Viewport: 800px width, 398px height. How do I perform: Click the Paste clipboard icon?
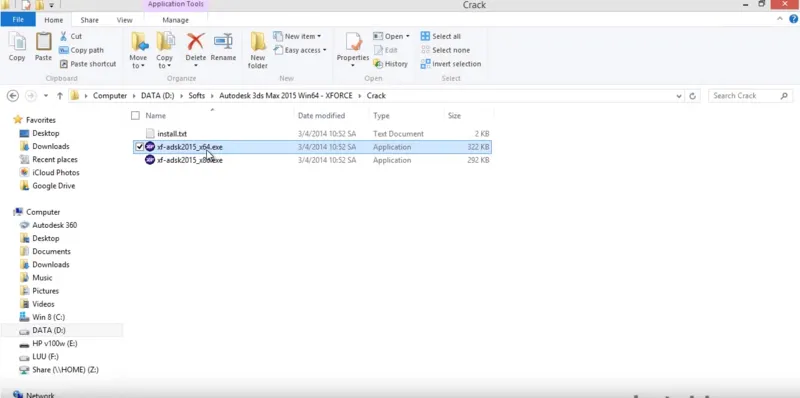pos(43,42)
